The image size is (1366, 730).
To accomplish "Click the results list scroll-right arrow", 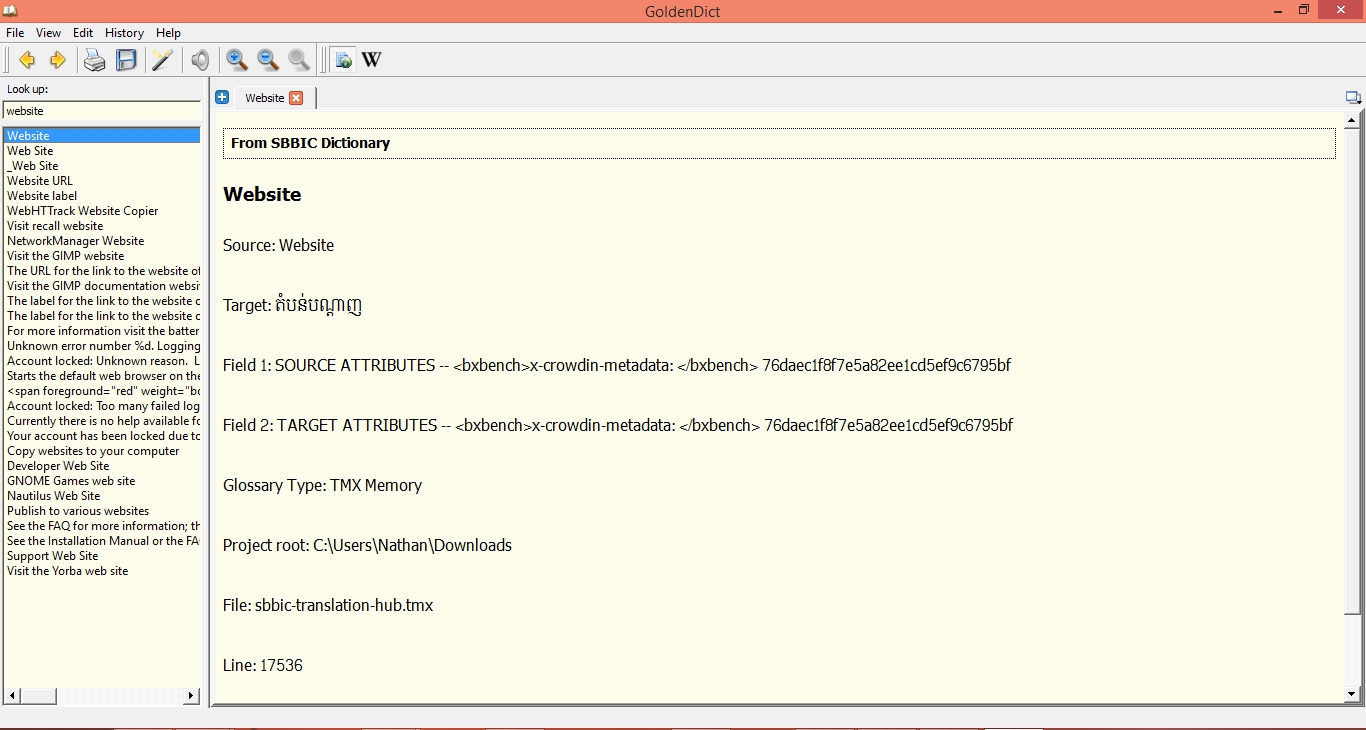I will pyautogui.click(x=192, y=696).
